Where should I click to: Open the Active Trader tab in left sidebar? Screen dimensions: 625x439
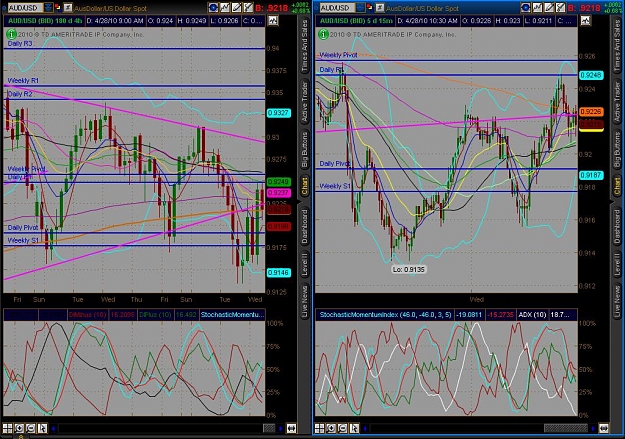tap(305, 101)
